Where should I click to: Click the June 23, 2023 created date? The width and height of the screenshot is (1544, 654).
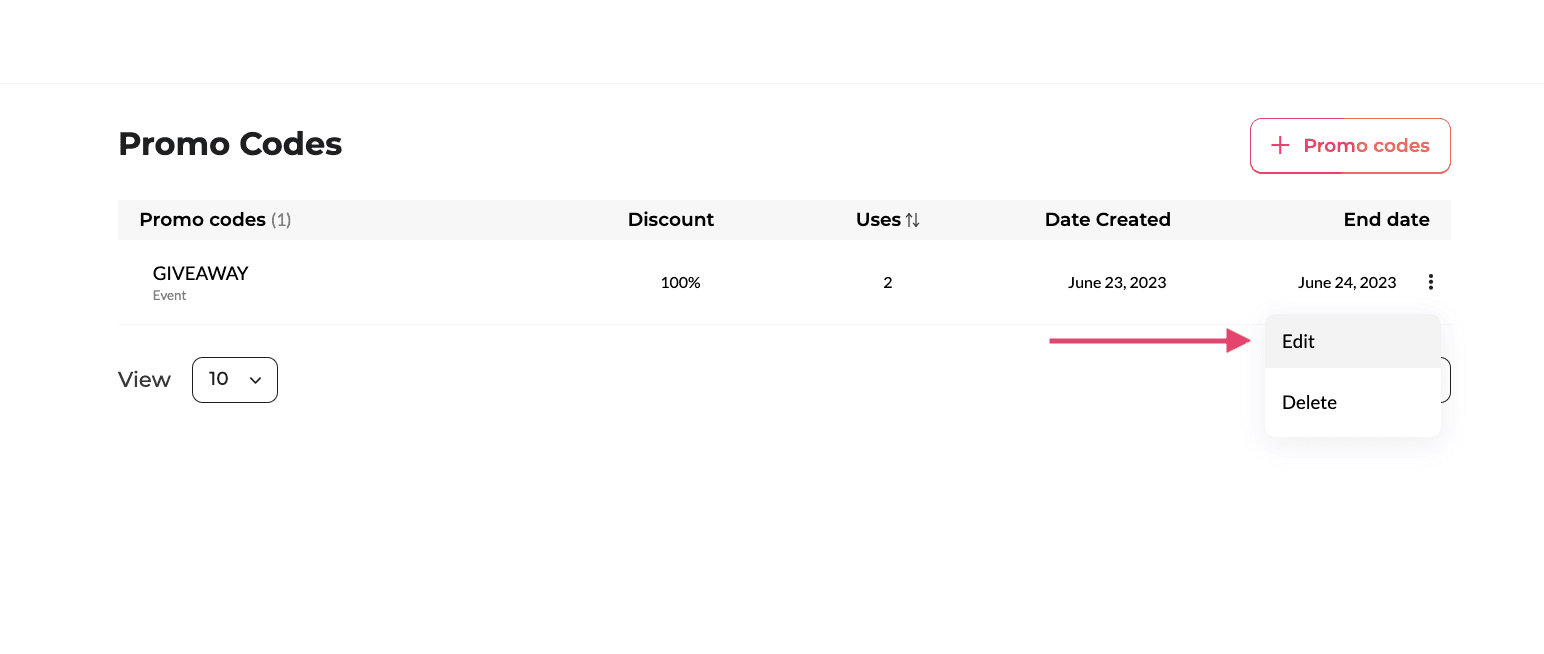(x=1117, y=283)
